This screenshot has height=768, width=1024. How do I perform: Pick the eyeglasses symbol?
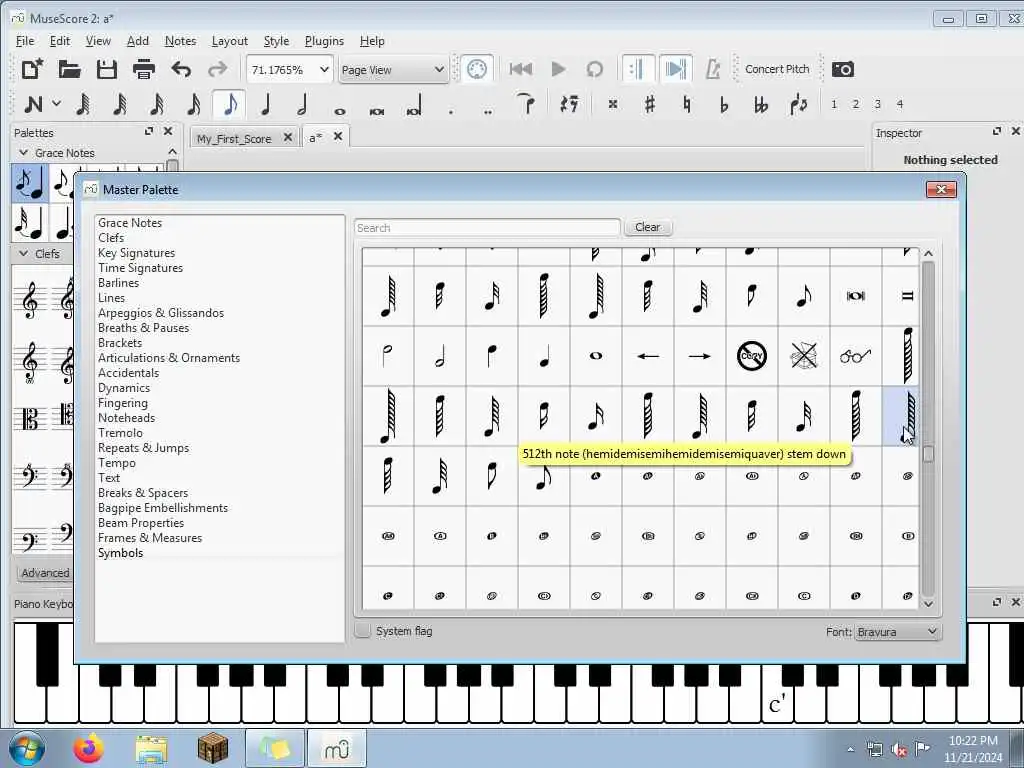tap(856, 356)
